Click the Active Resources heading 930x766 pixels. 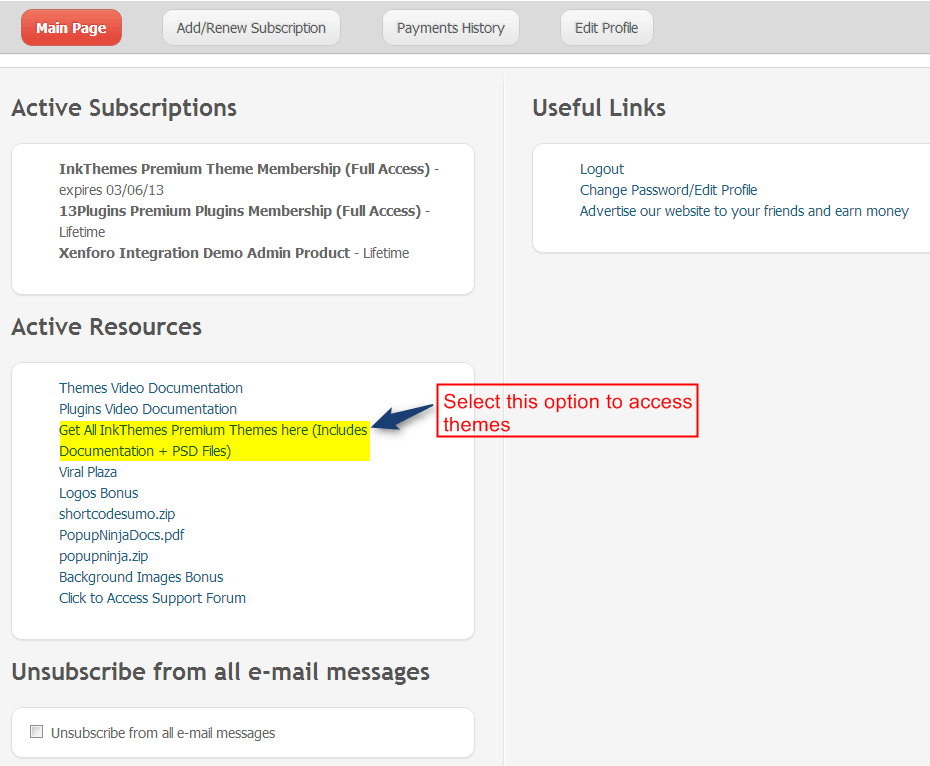(x=107, y=327)
